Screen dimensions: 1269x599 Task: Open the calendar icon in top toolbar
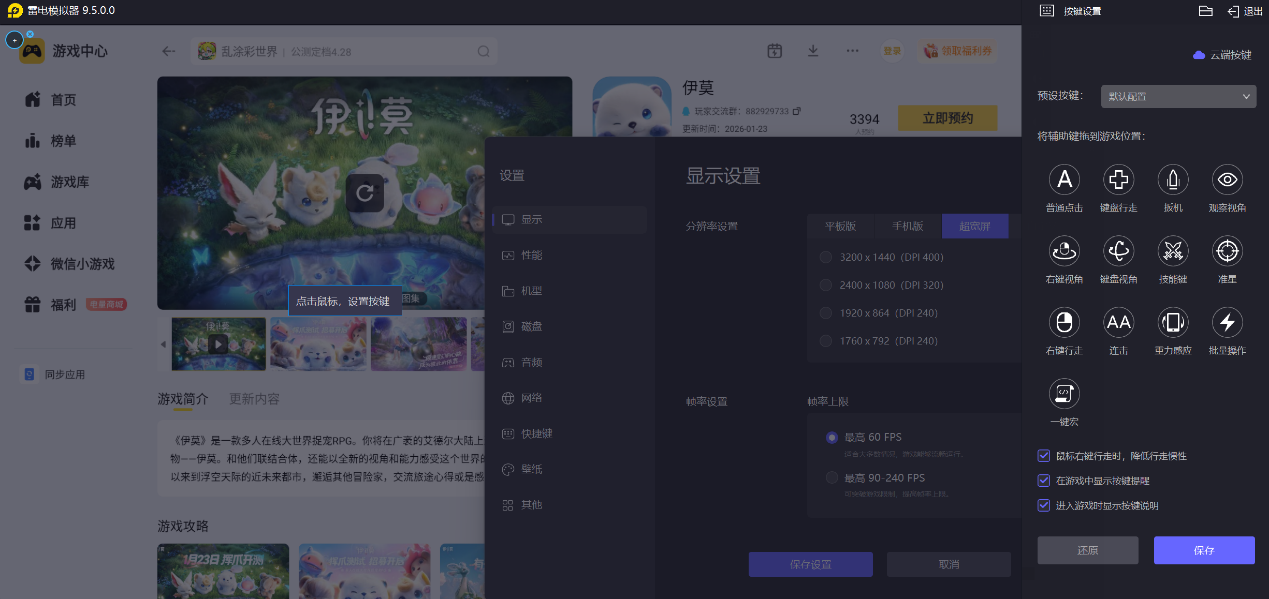click(x=774, y=51)
